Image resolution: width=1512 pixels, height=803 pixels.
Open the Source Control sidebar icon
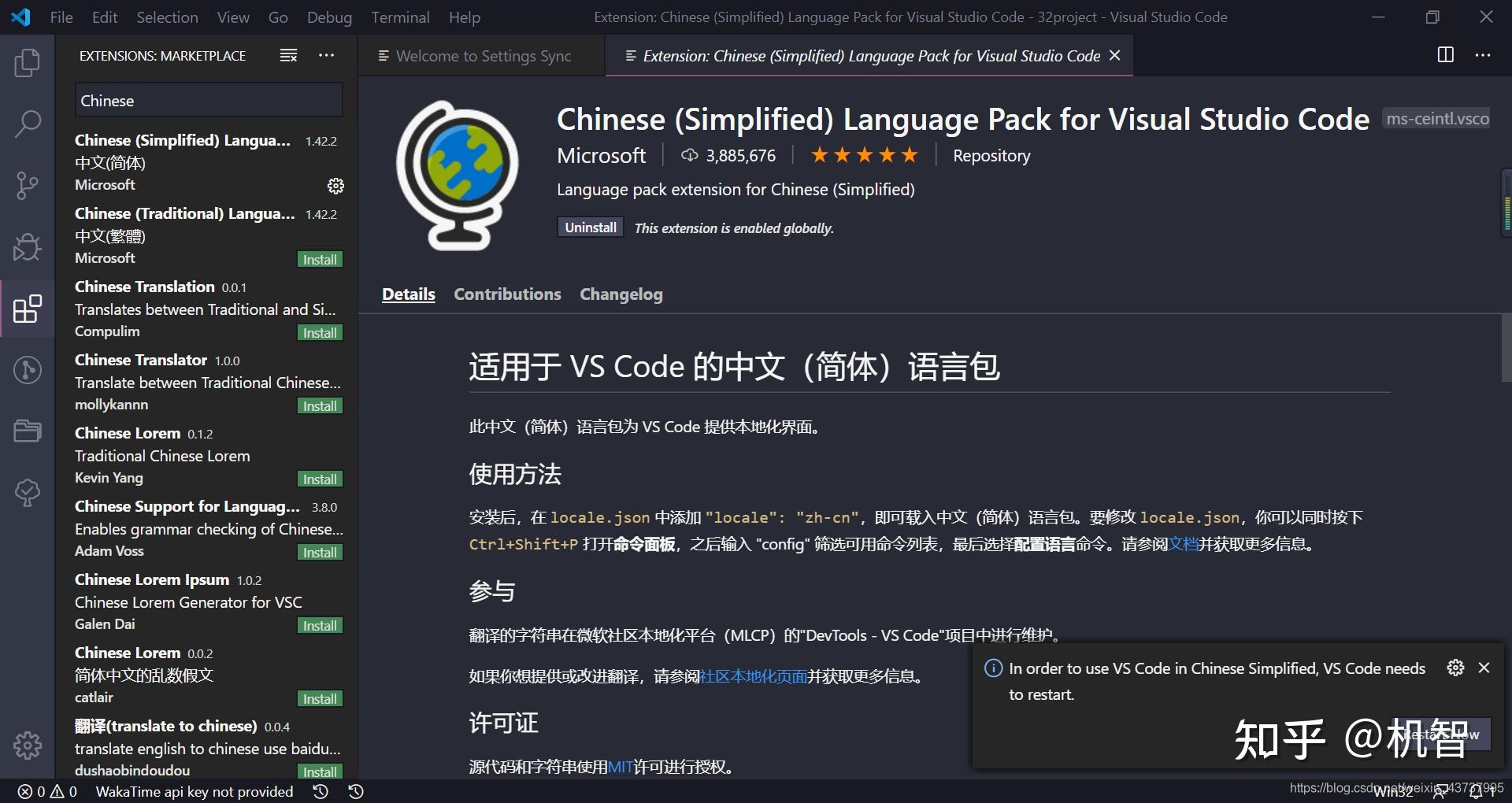click(x=28, y=185)
